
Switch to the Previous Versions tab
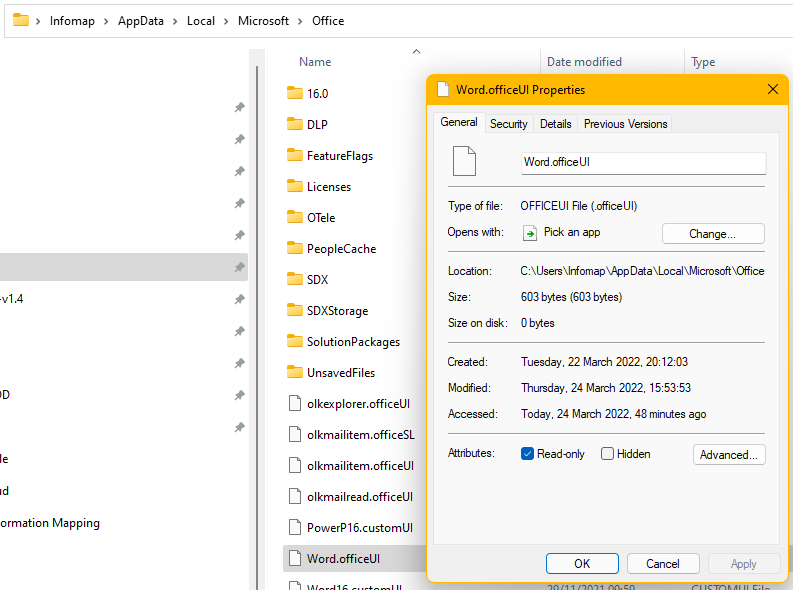click(626, 124)
